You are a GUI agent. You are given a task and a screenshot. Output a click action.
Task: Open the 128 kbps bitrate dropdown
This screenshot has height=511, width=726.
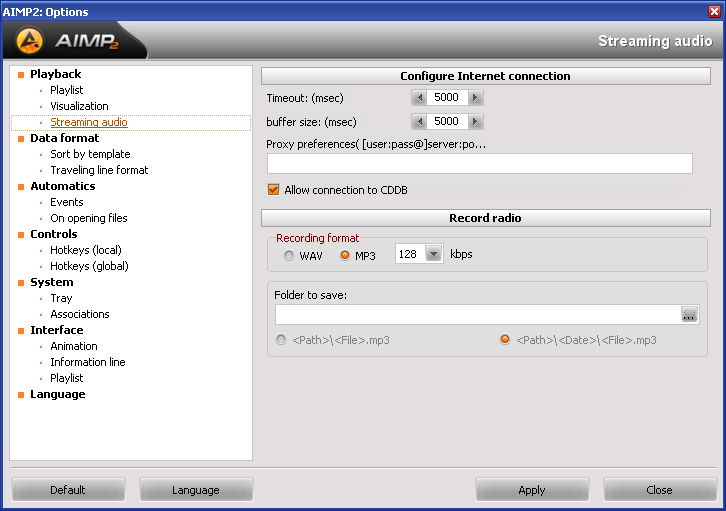click(434, 254)
